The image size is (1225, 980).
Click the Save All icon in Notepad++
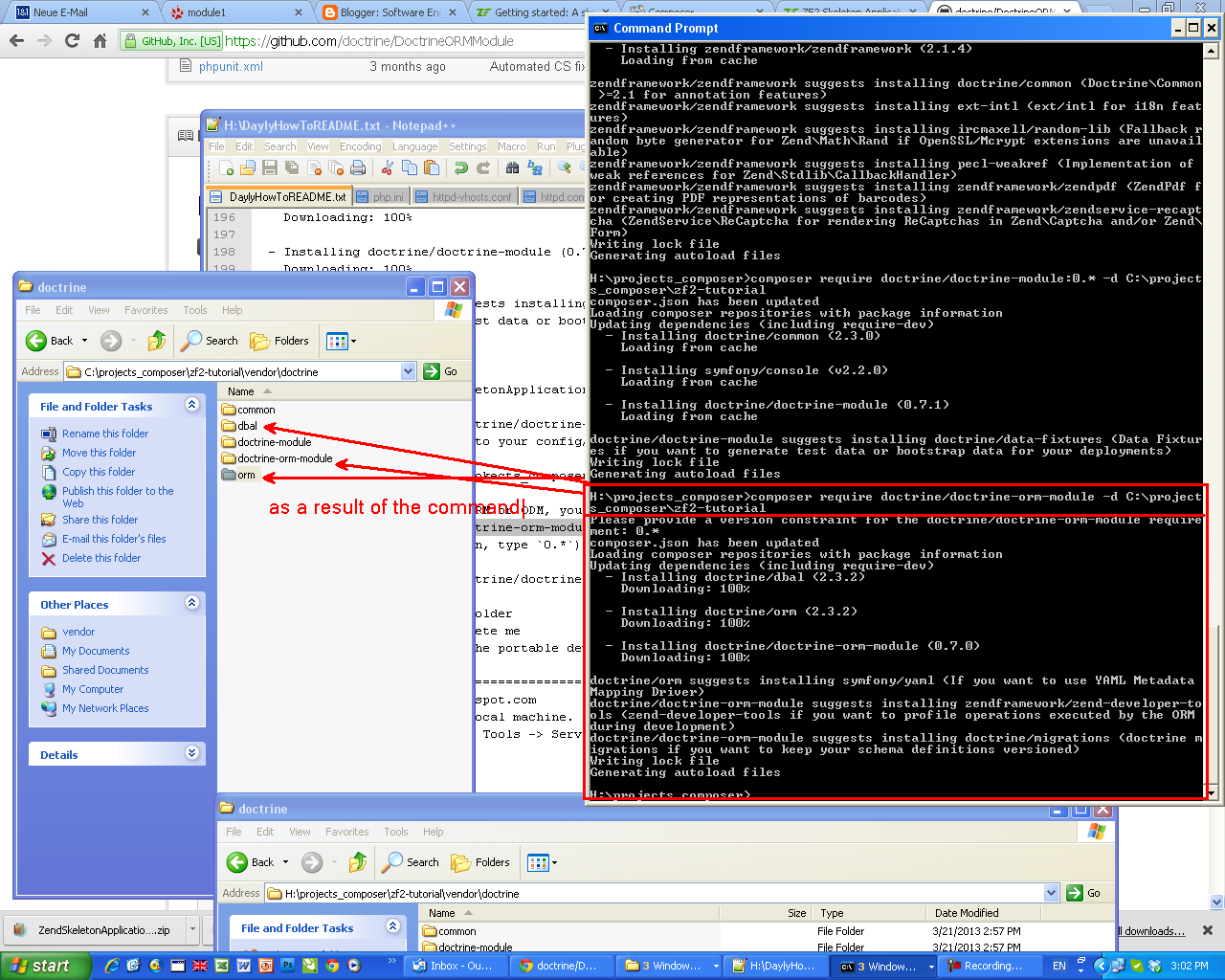coord(292,168)
